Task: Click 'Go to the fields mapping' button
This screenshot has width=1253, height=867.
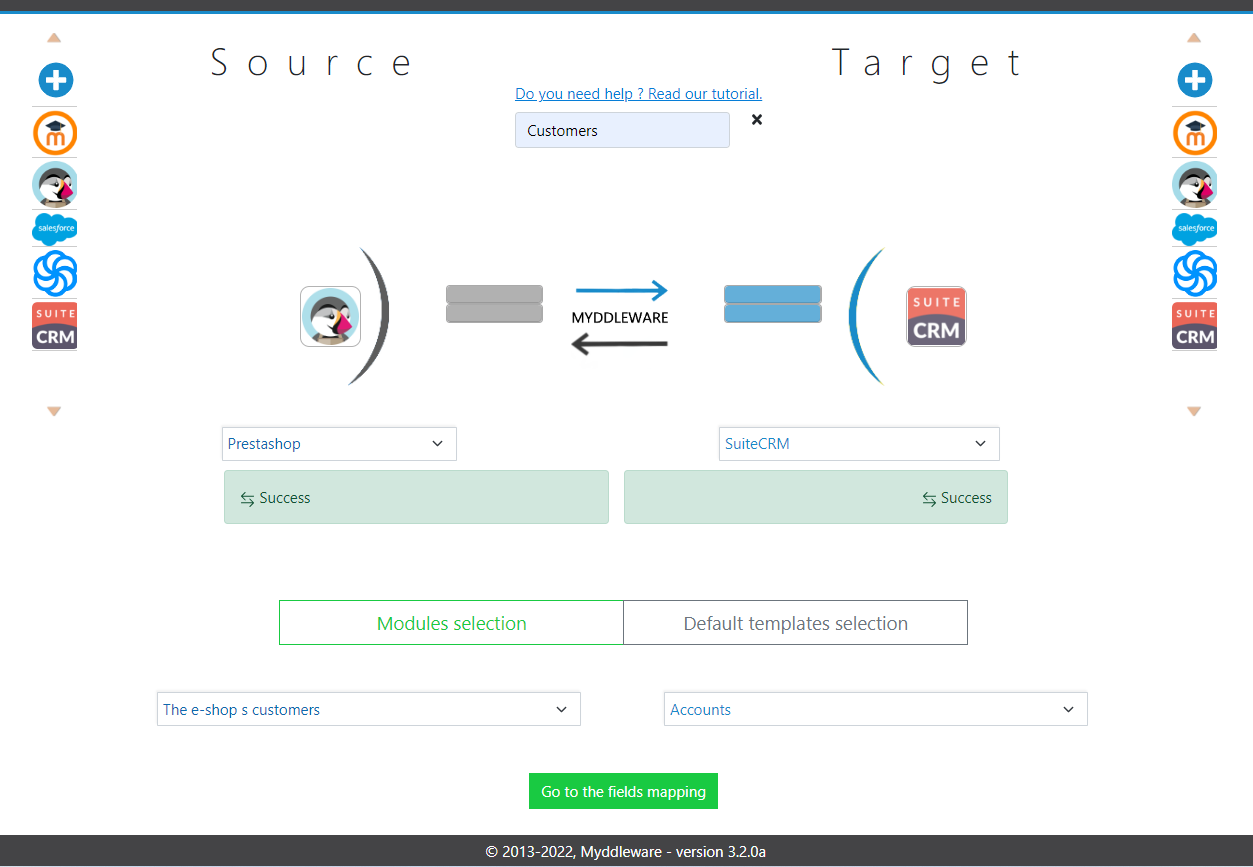Action: [x=623, y=790]
